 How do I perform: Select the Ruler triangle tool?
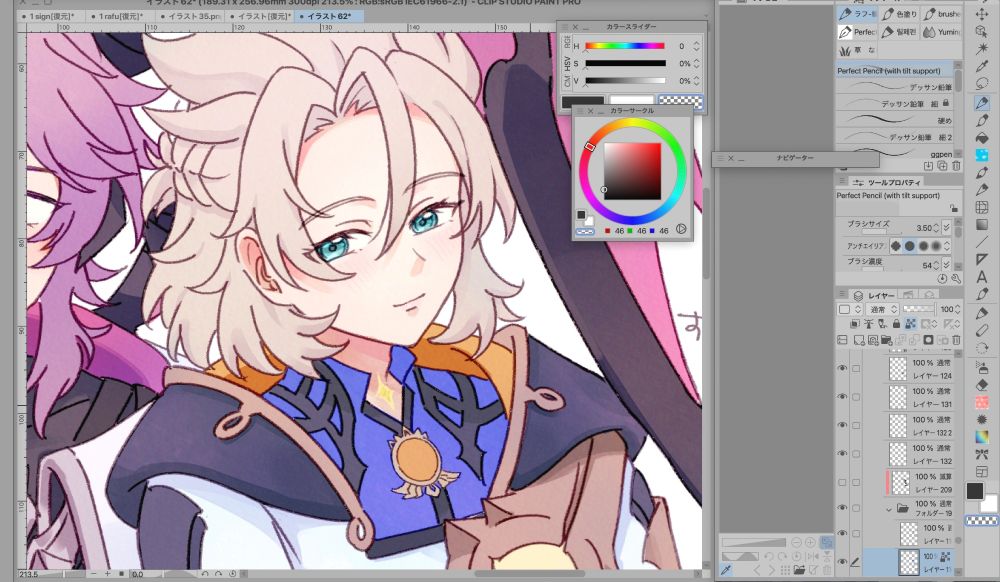point(982,259)
